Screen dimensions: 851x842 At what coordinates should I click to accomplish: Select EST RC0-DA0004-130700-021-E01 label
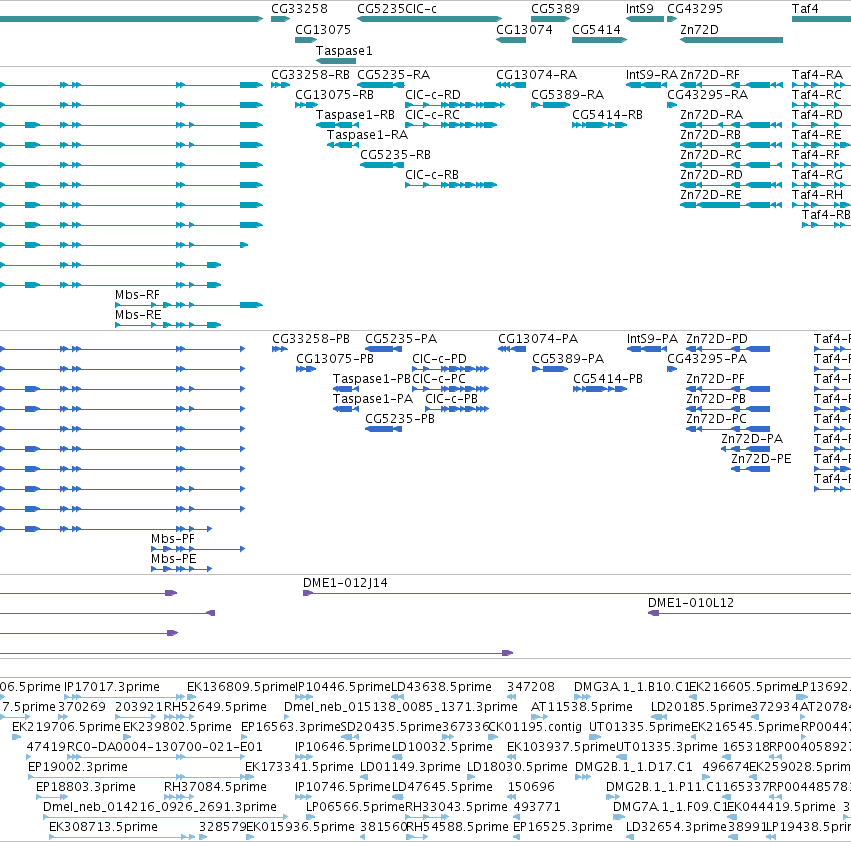[x=164, y=747]
